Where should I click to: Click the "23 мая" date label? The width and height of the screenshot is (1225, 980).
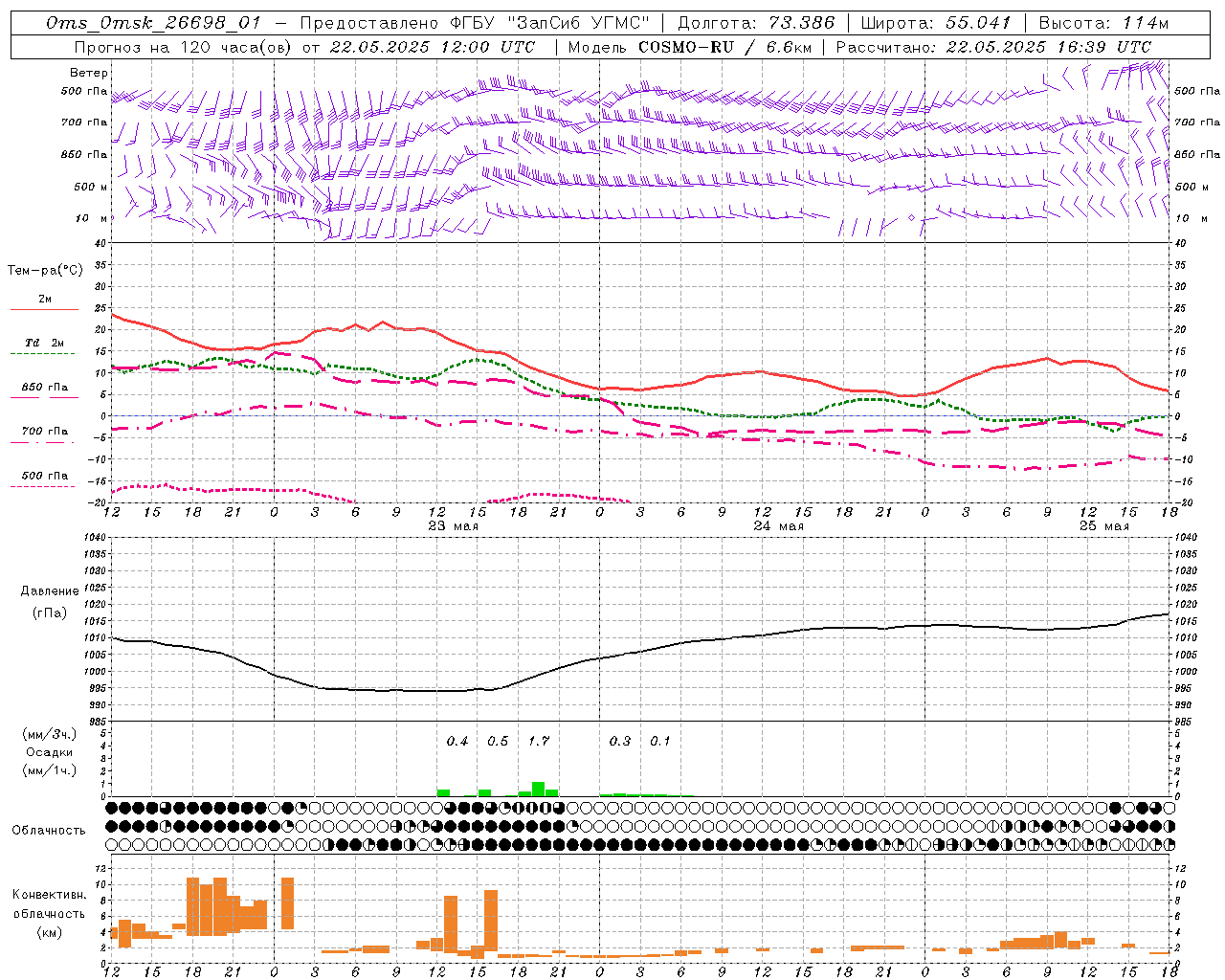tap(454, 526)
